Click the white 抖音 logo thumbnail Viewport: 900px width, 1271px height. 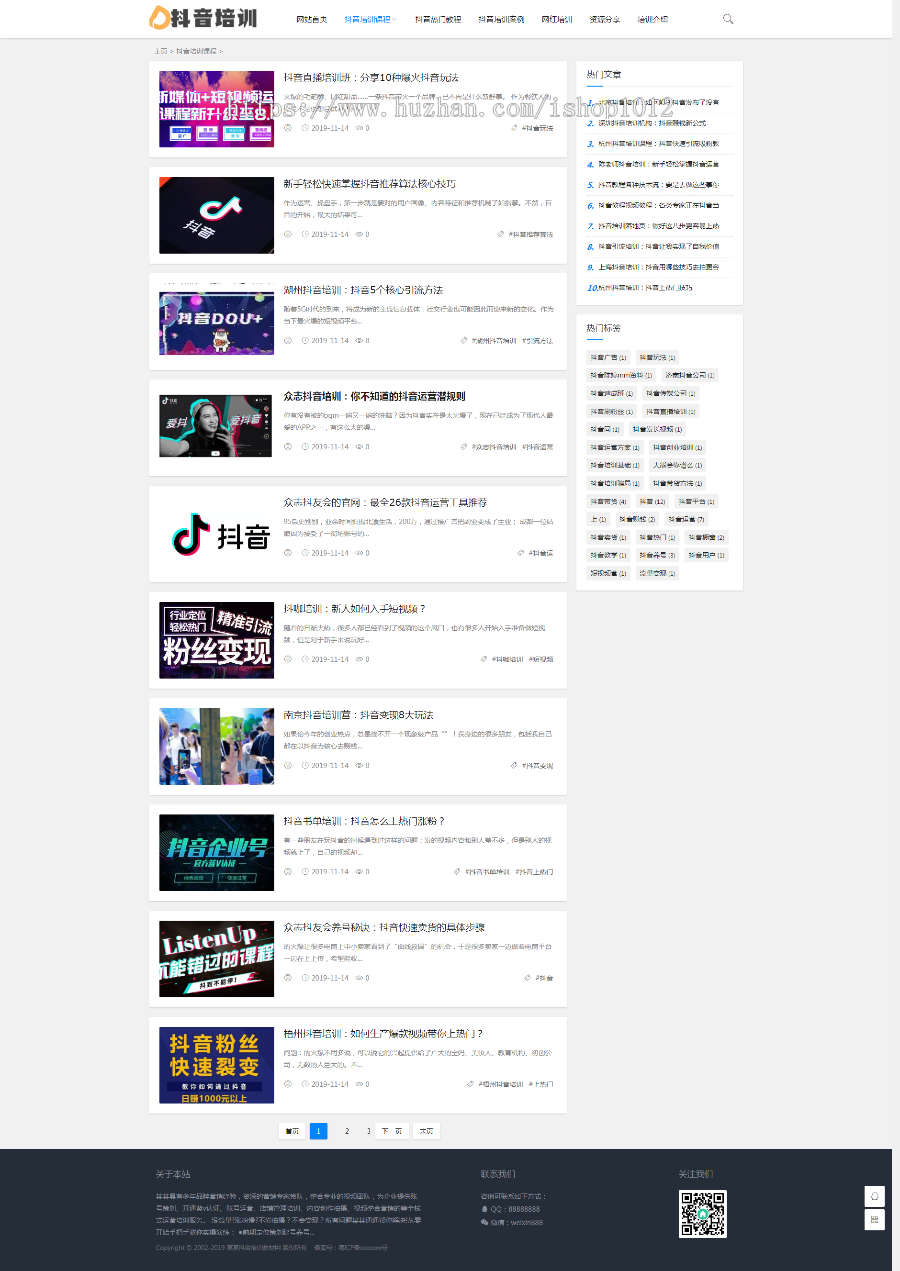coord(216,534)
